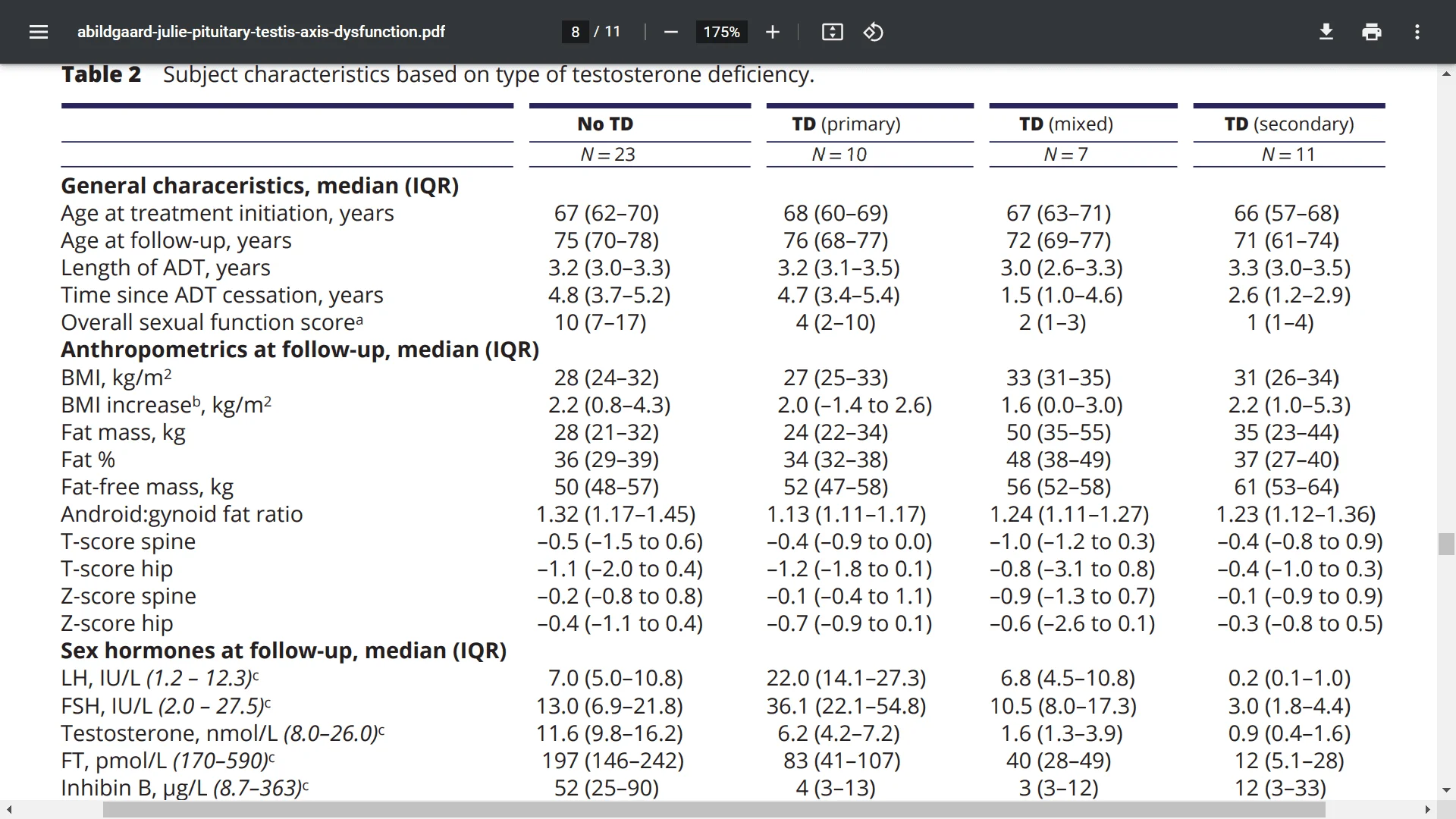Click value '4.7 (3.4–5.4)' in TD primary

pyautogui.click(x=839, y=295)
